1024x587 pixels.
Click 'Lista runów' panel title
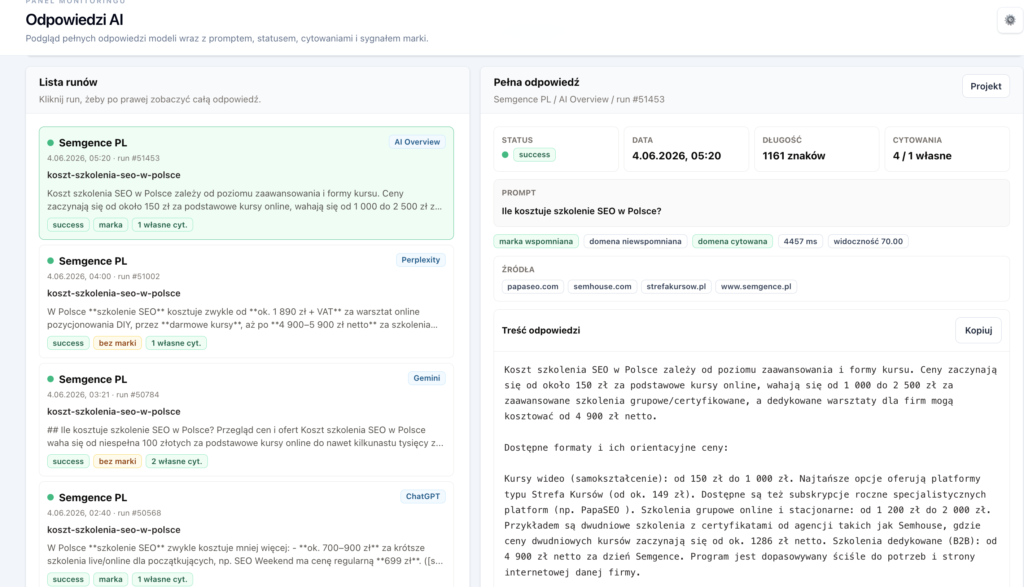coord(68,82)
